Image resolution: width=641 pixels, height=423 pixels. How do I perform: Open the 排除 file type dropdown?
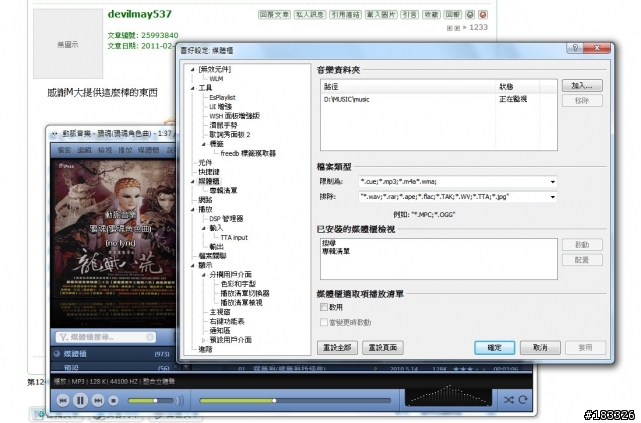point(552,197)
